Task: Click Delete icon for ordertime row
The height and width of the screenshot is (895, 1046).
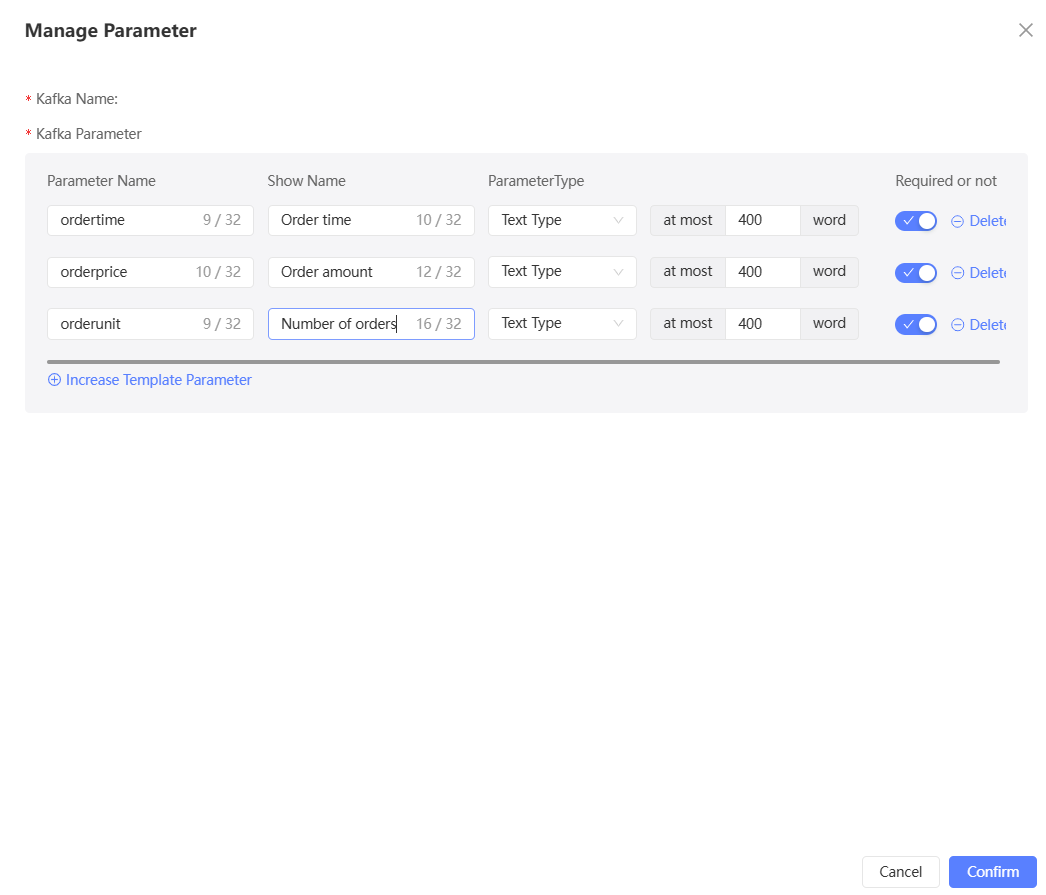Action: [957, 221]
